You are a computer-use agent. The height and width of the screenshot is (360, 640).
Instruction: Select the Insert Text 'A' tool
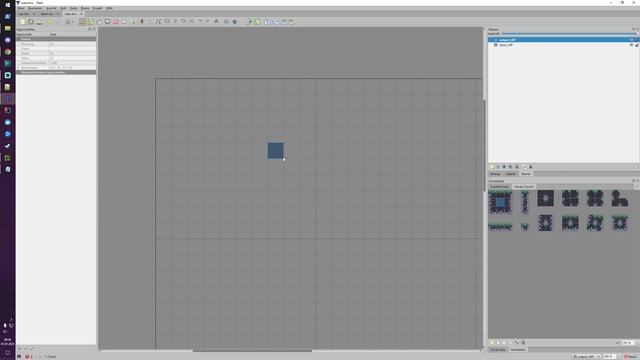point(216,21)
